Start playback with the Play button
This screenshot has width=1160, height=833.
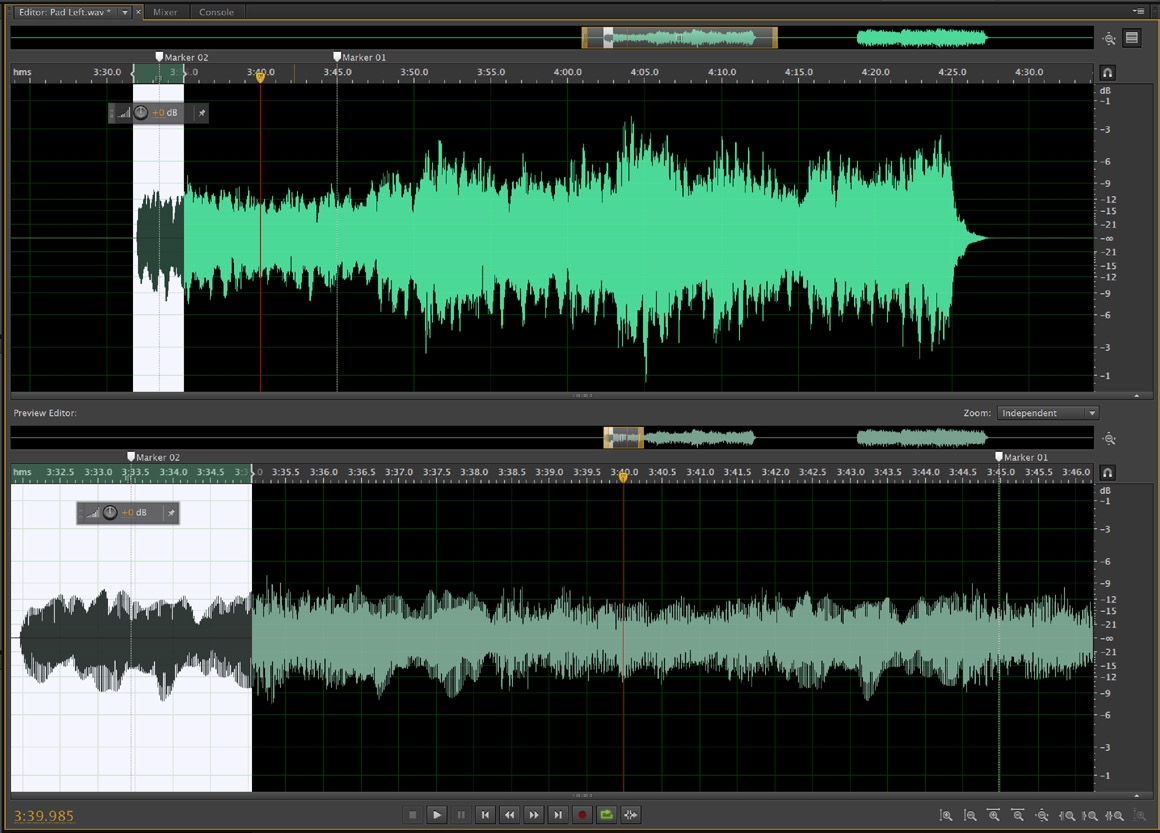(x=436, y=815)
